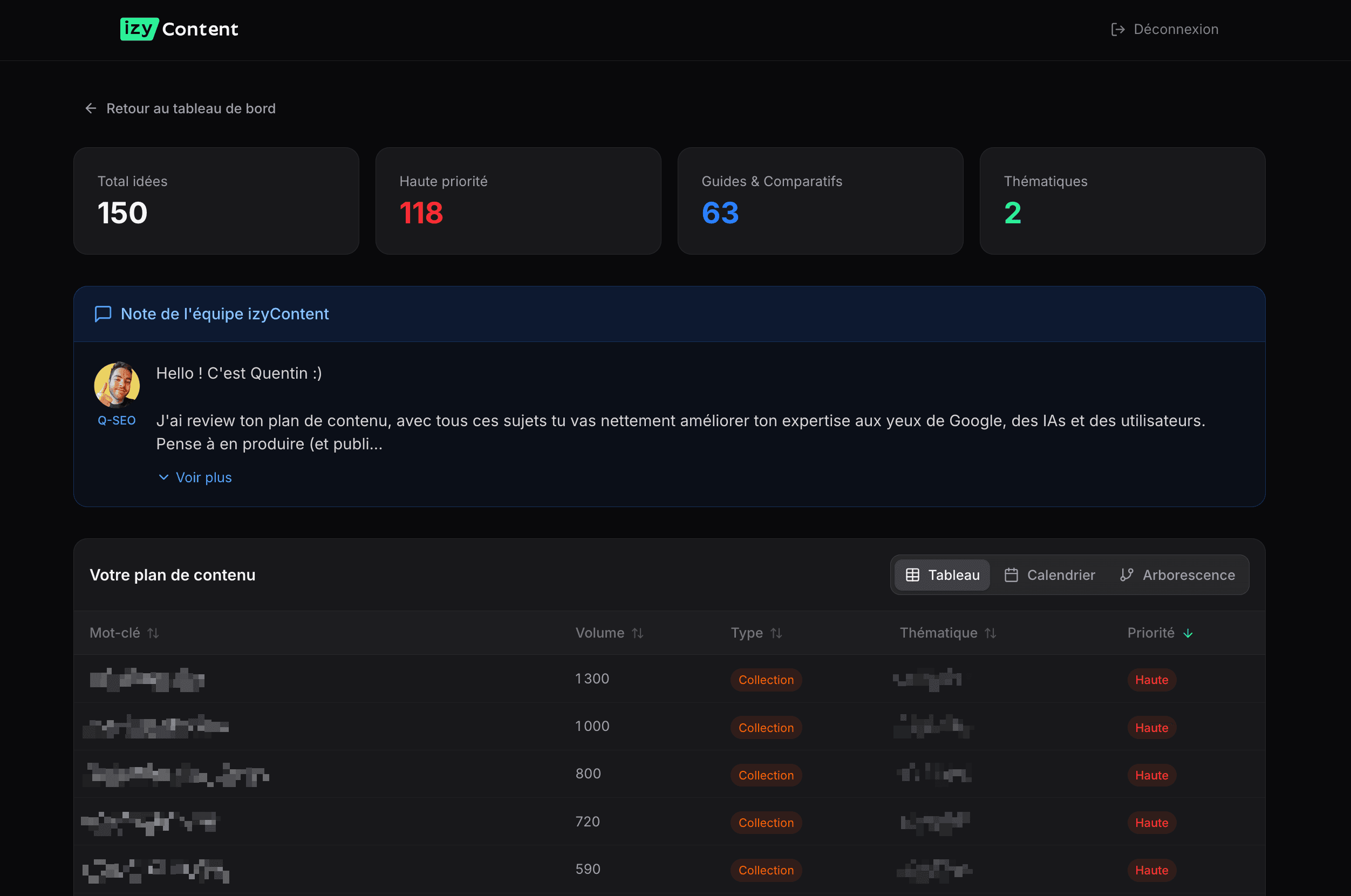The image size is (1351, 896).
Task: Click the logout icon next to Déconnexion
Action: coord(1117,29)
